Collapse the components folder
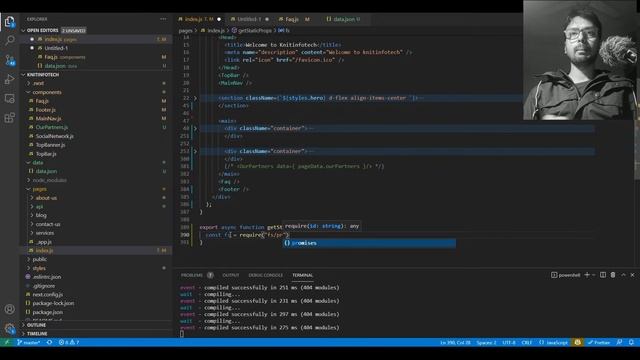This screenshot has width=640, height=360. point(29,92)
